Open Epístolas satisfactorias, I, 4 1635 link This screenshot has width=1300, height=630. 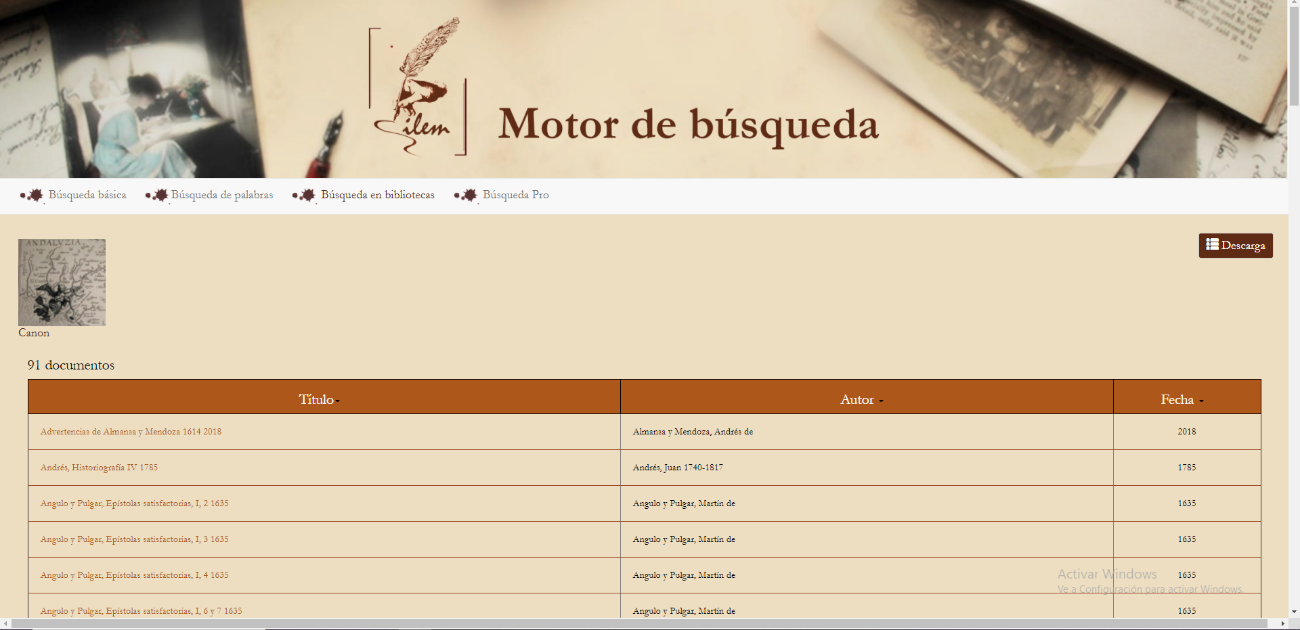(x=134, y=575)
